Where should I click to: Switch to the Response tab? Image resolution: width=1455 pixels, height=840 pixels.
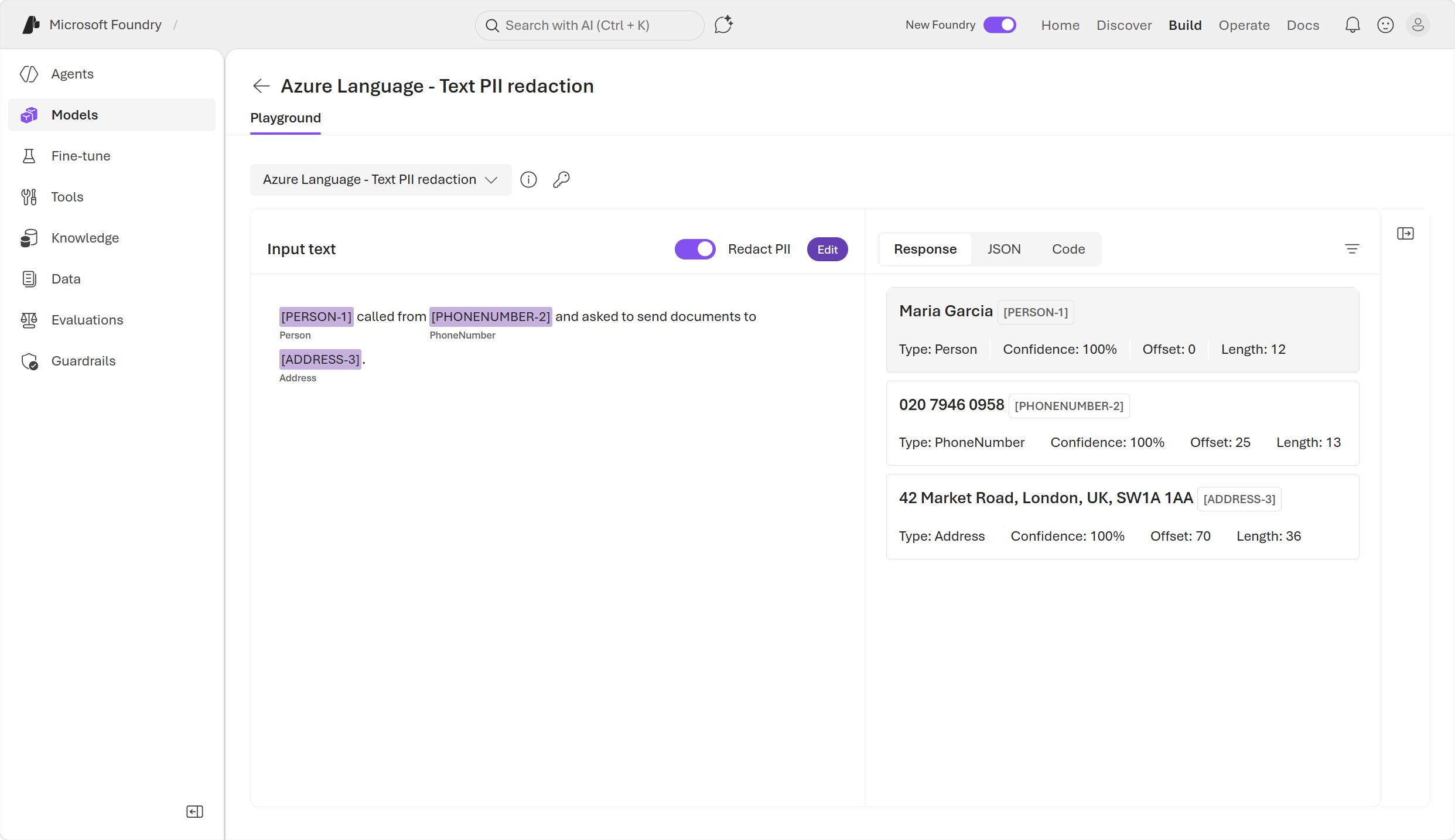point(925,249)
